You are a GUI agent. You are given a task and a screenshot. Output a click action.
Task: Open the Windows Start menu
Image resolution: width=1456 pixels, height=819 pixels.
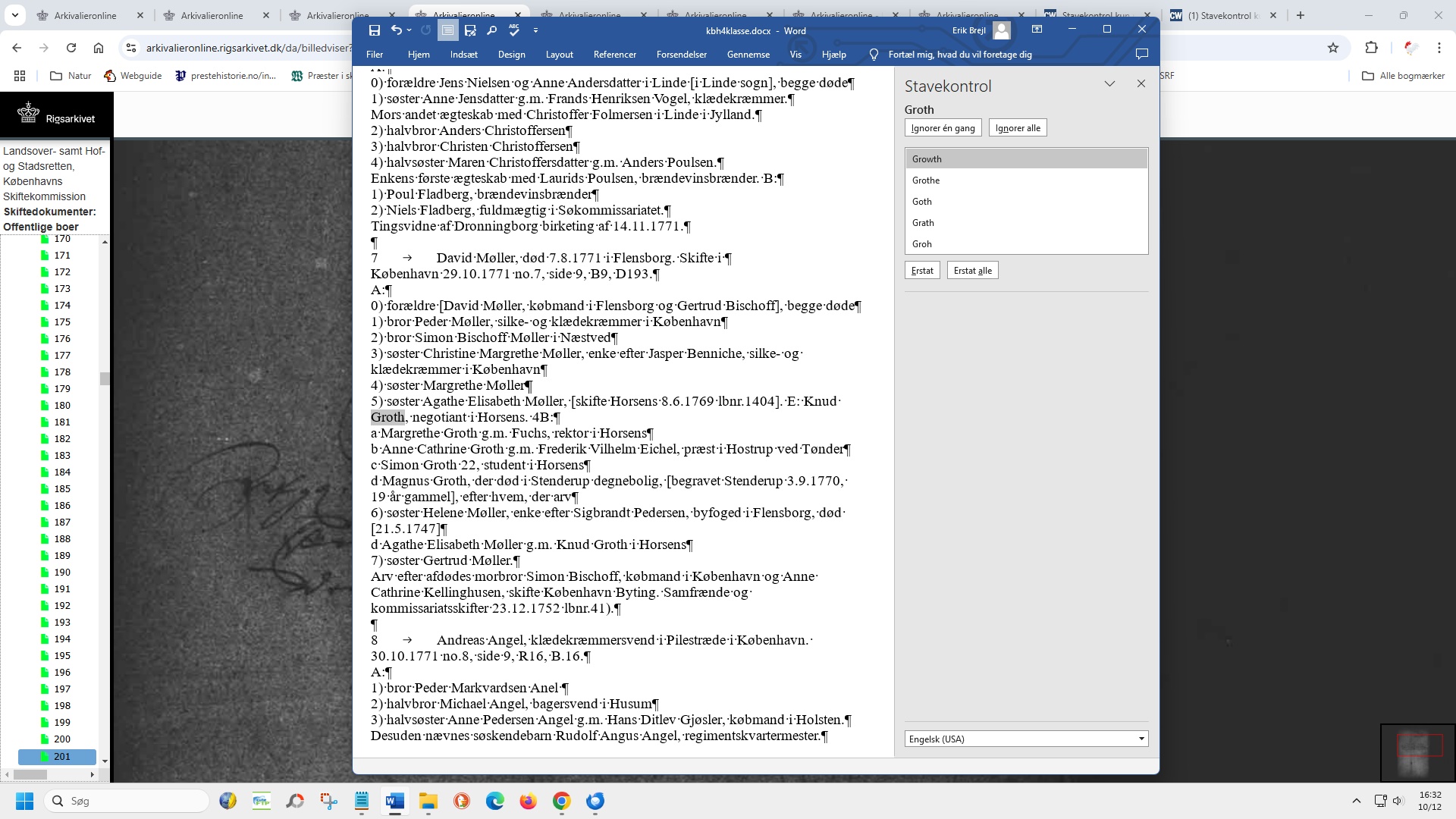point(25,801)
